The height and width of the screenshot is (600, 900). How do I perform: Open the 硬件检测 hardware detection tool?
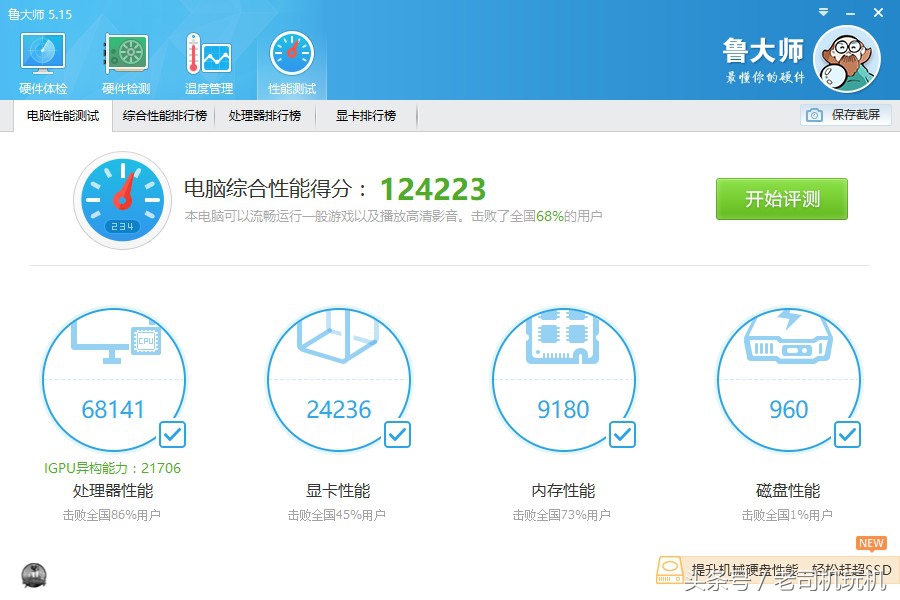[x=125, y=58]
